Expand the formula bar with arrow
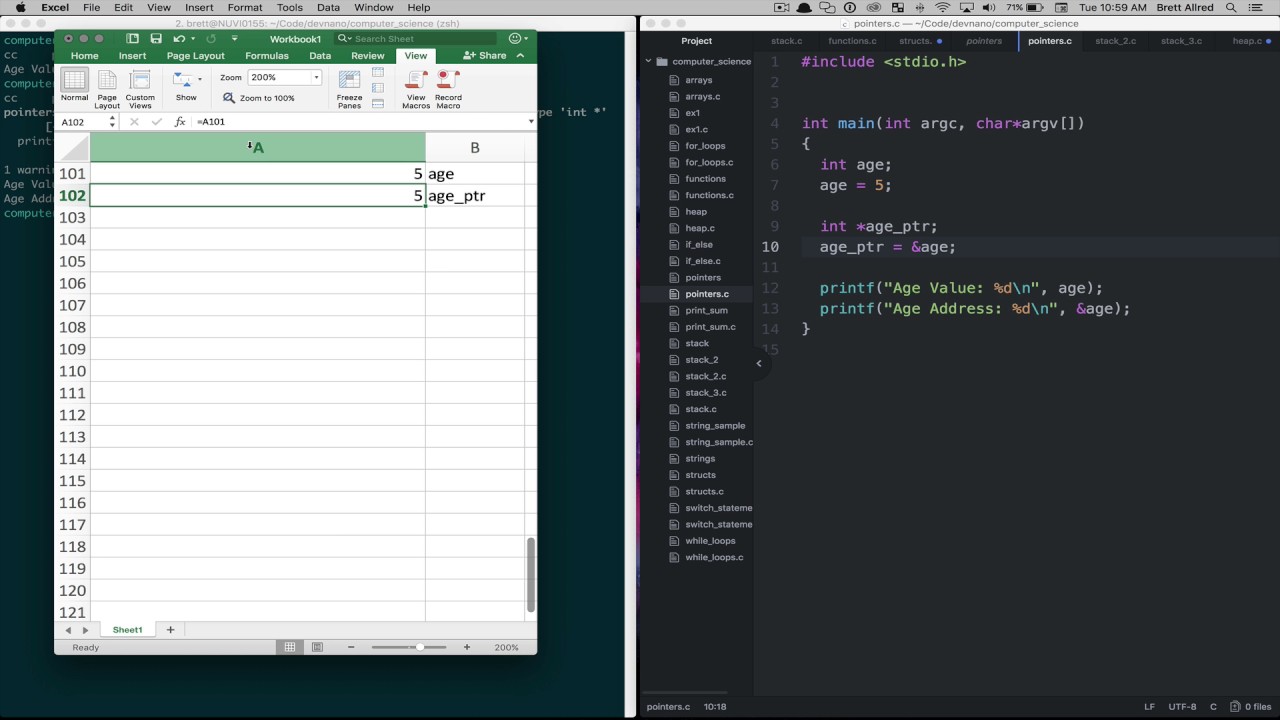Viewport: 1280px width, 720px height. (x=530, y=122)
